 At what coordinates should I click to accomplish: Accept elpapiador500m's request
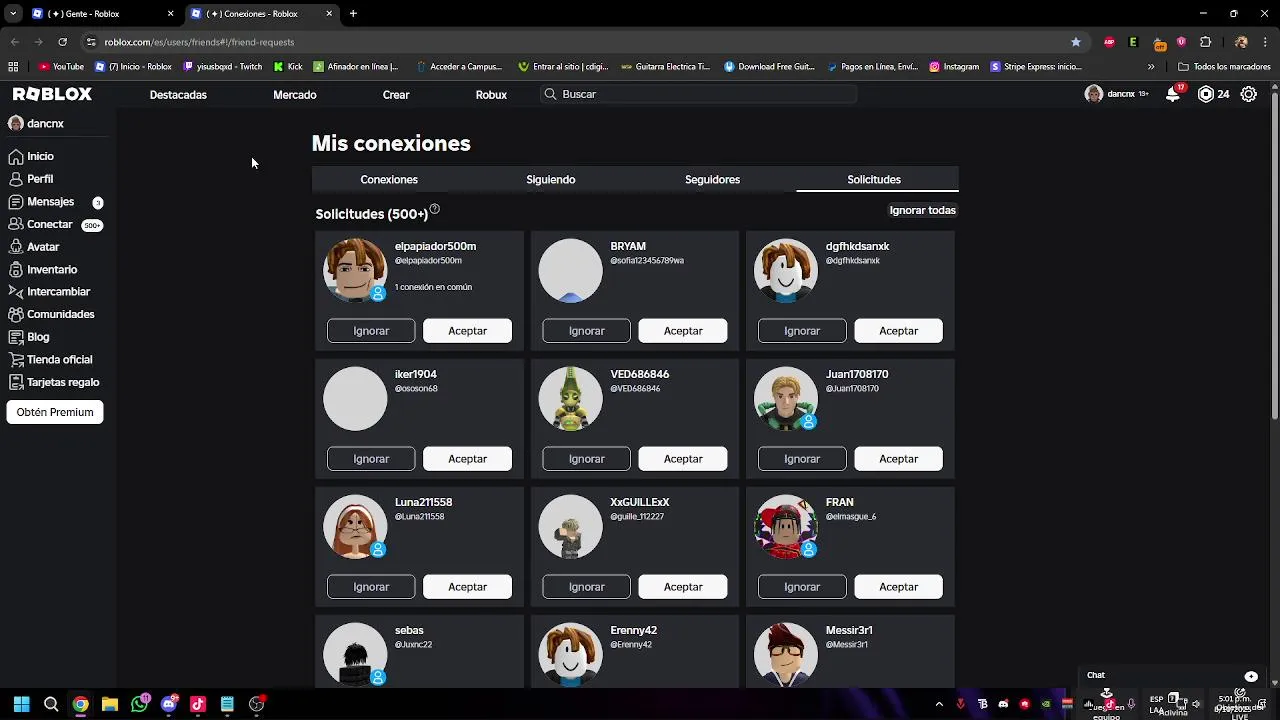467,331
